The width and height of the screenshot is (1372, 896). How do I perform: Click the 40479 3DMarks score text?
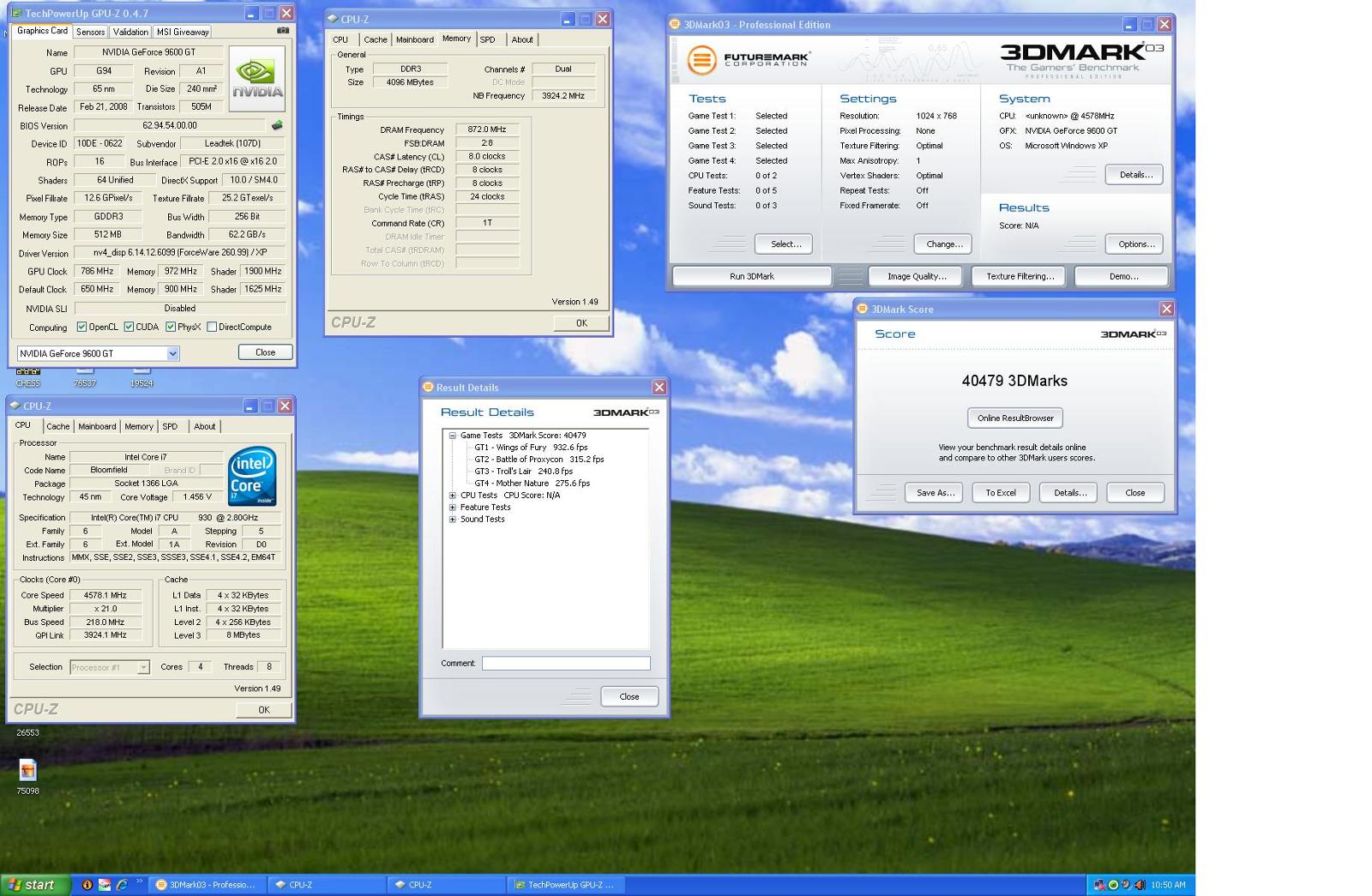point(1014,381)
